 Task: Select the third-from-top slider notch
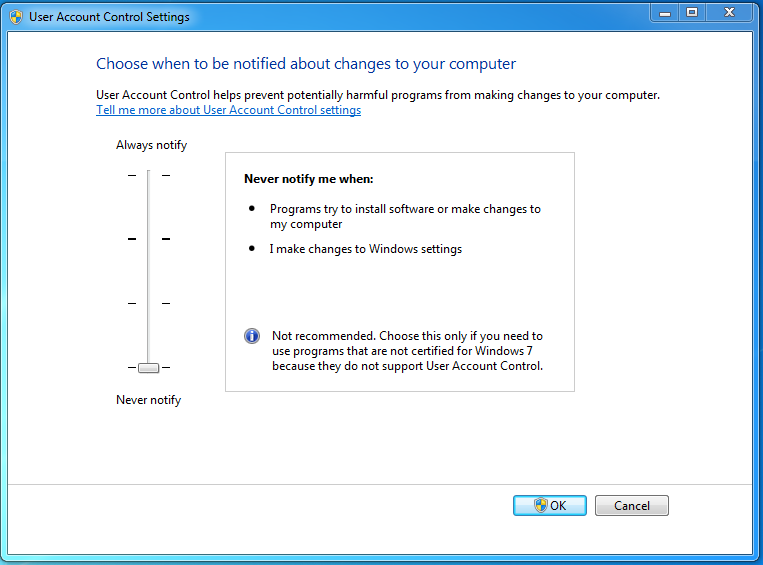pyautogui.click(x=148, y=303)
